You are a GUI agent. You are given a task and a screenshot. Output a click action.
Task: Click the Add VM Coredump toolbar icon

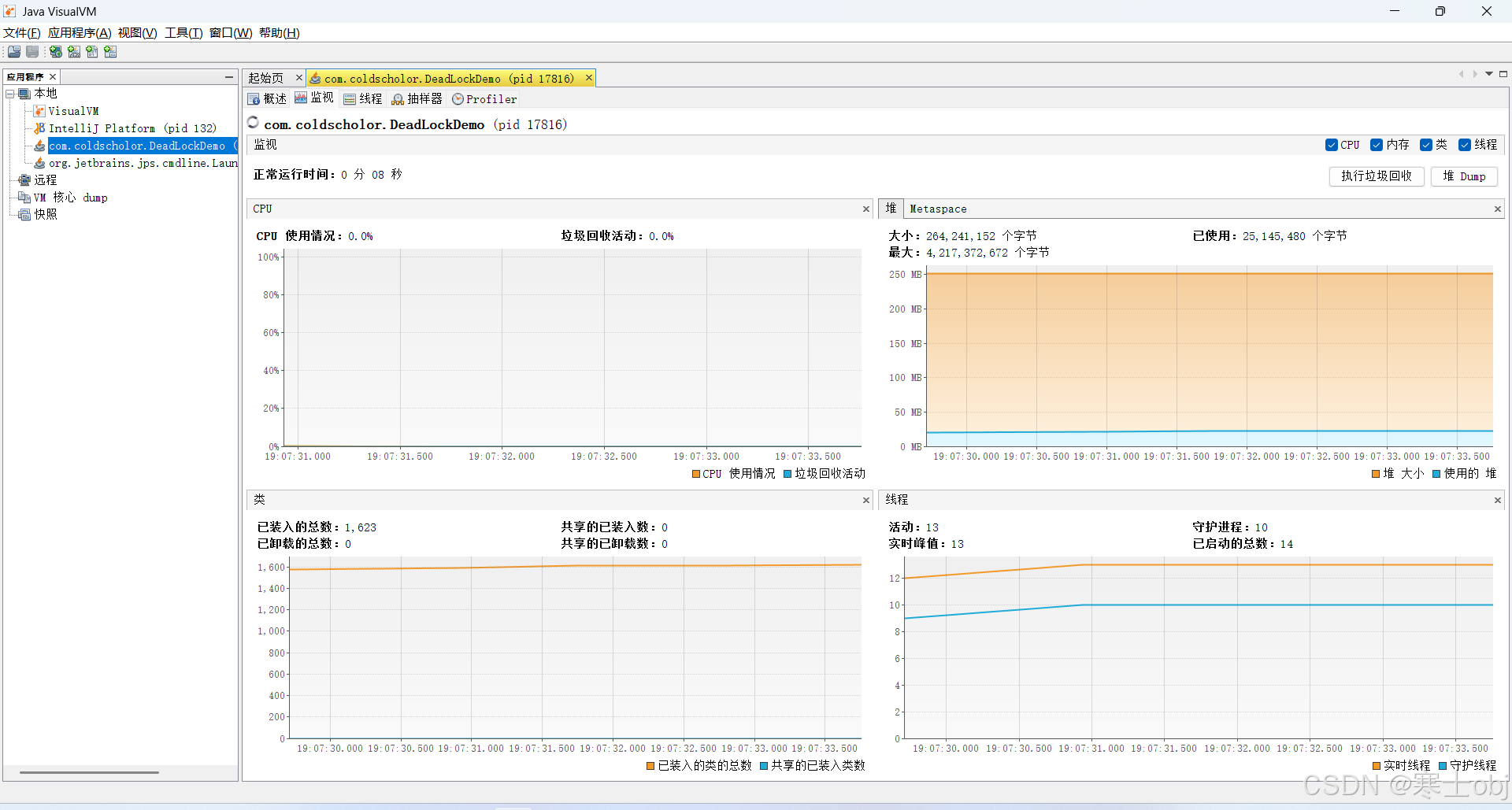(92, 52)
